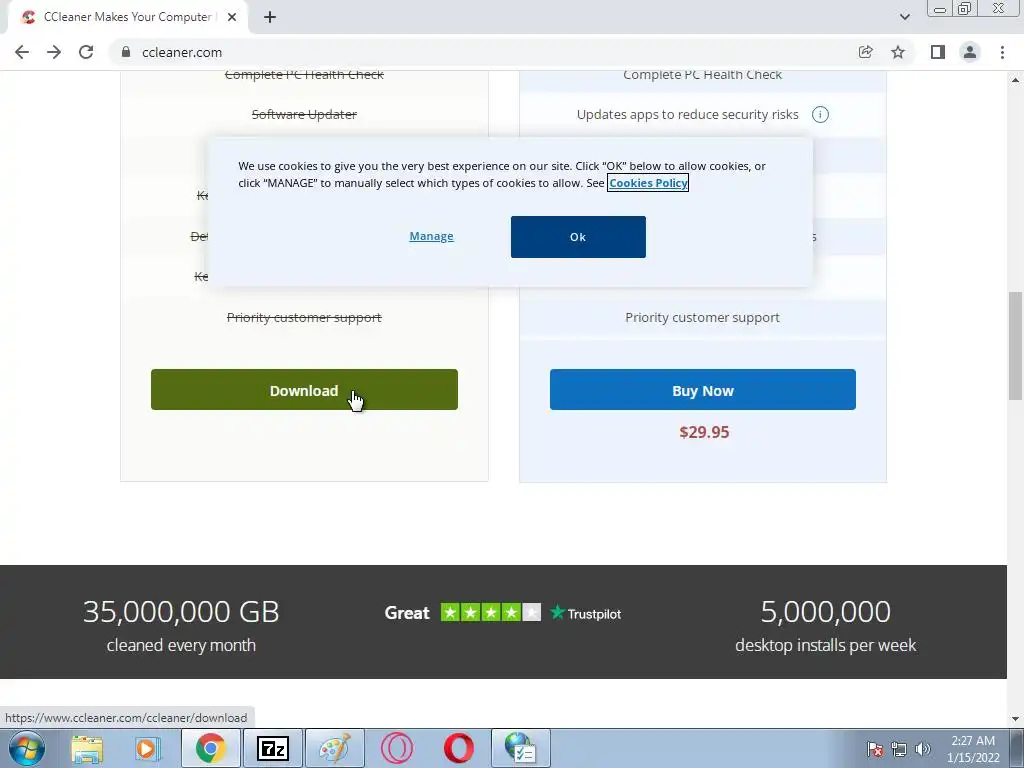Open Windows Explorer from the taskbar
Screen dimensions: 1024x768
tap(87, 748)
